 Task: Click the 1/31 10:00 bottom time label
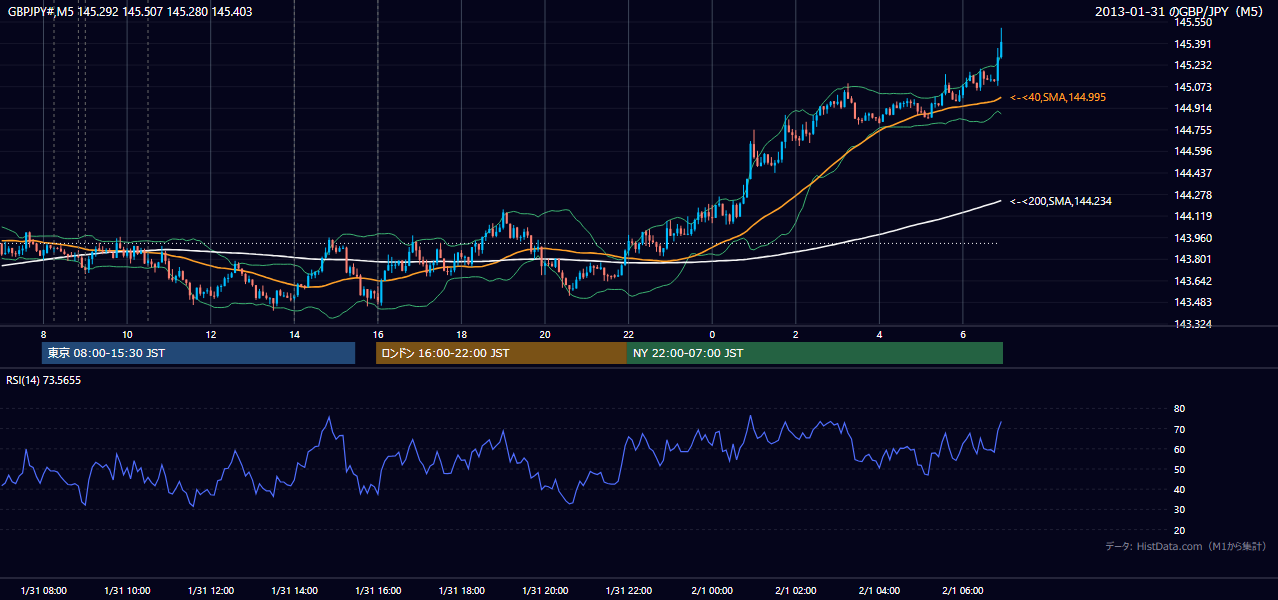tap(127, 591)
